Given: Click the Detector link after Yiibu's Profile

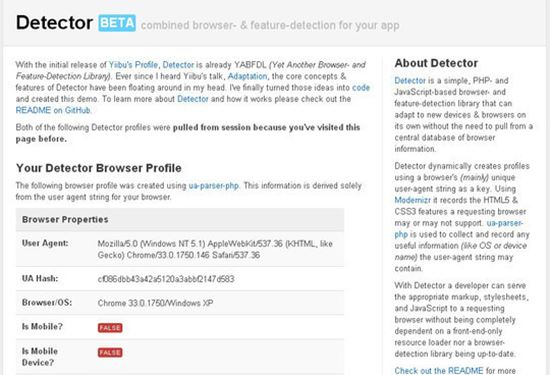Looking at the screenshot, I should 178,65.
